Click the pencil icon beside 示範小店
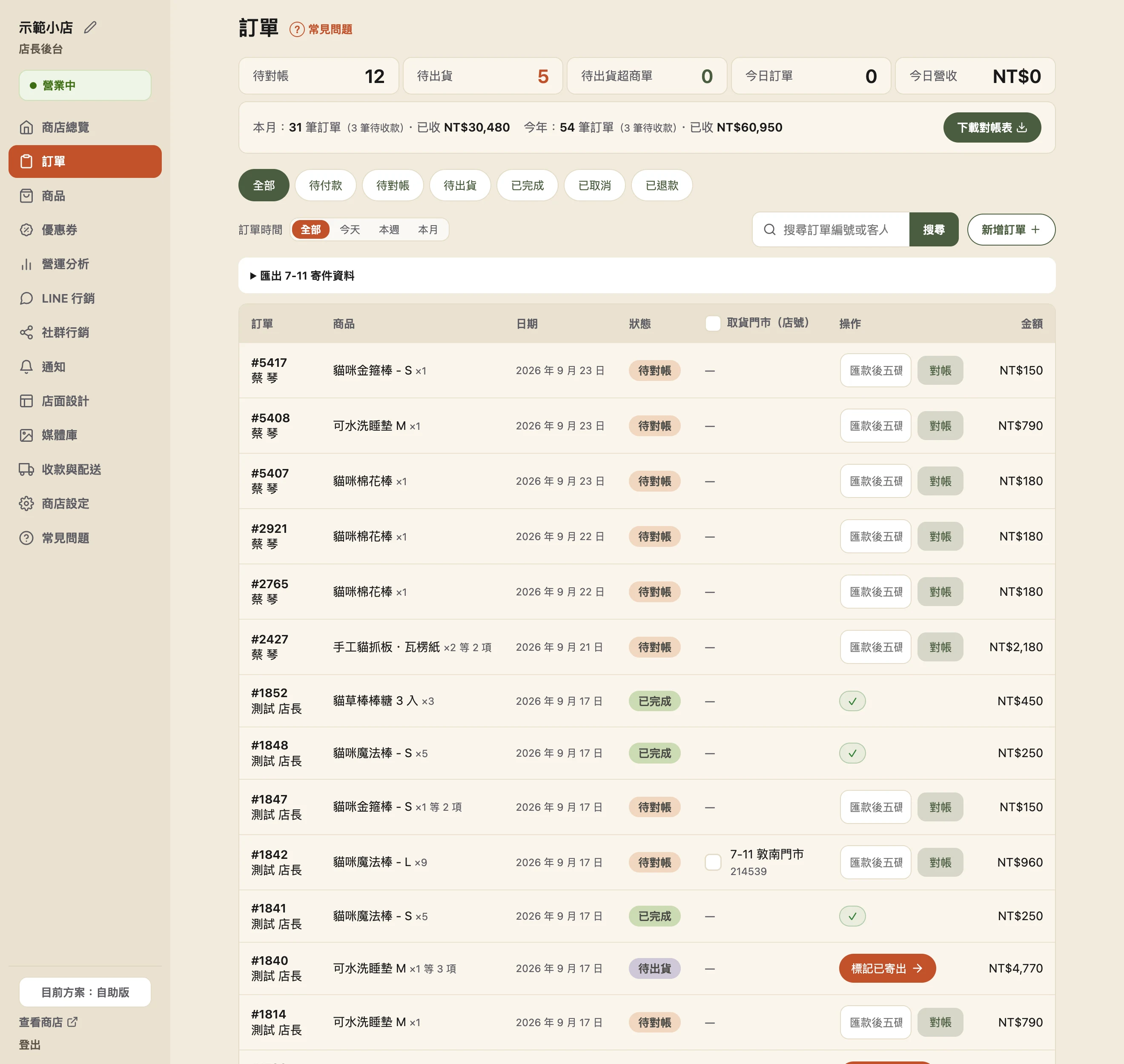This screenshot has height=1064, width=1124. (x=90, y=27)
